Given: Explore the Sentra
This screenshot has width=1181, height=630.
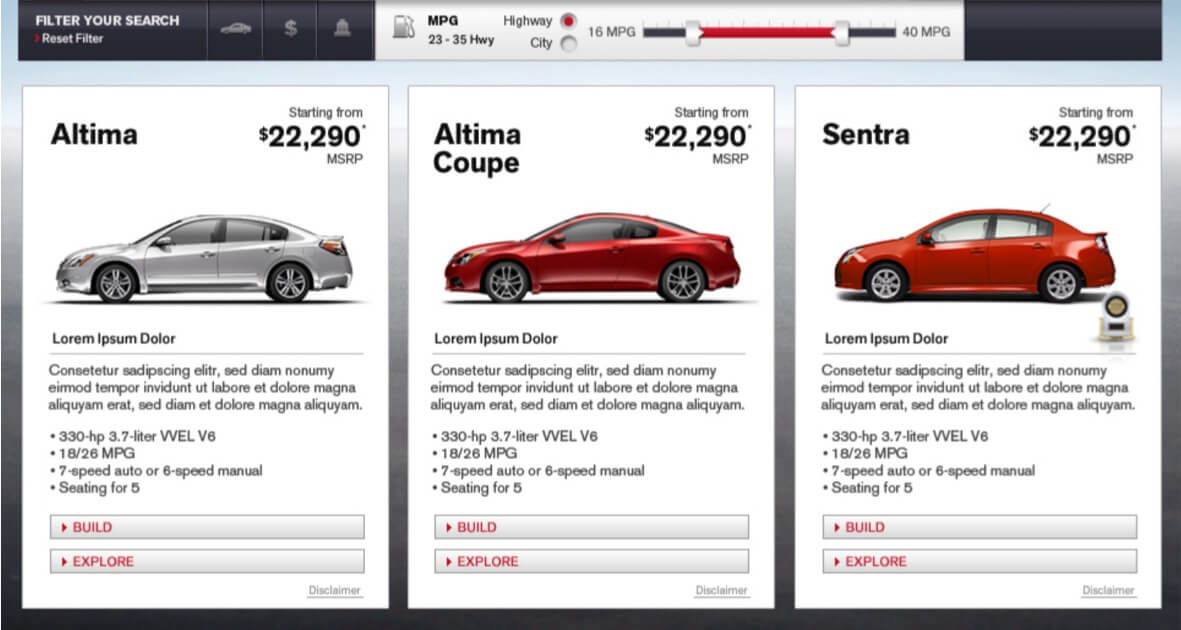Looking at the screenshot, I should click(979, 561).
